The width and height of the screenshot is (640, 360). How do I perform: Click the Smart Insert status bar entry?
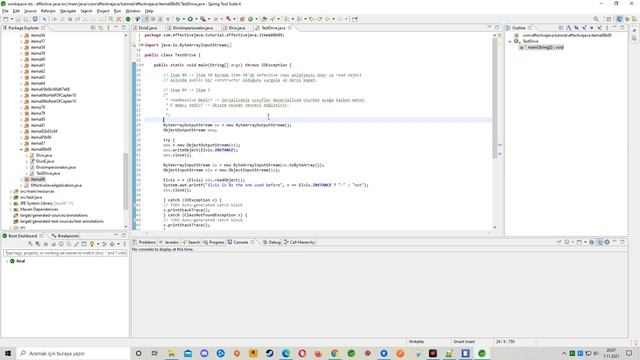coord(464,342)
